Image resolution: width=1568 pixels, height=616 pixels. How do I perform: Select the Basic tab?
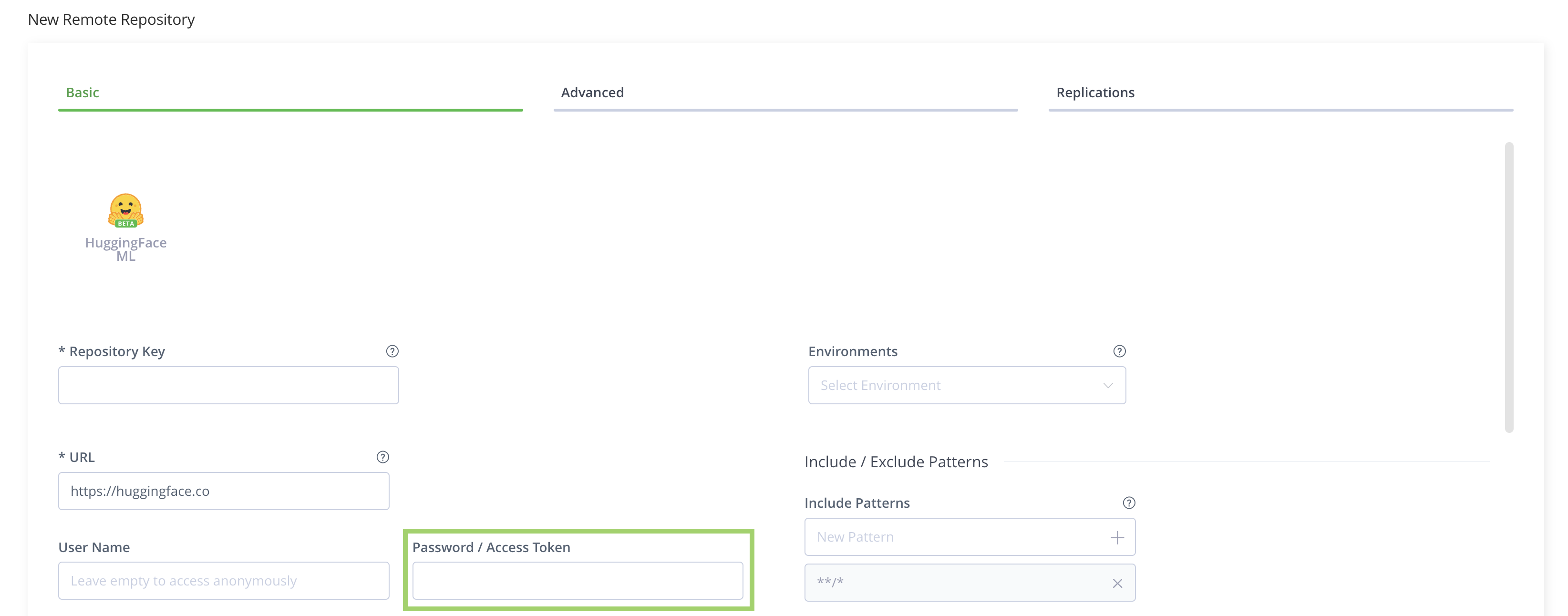(82, 92)
